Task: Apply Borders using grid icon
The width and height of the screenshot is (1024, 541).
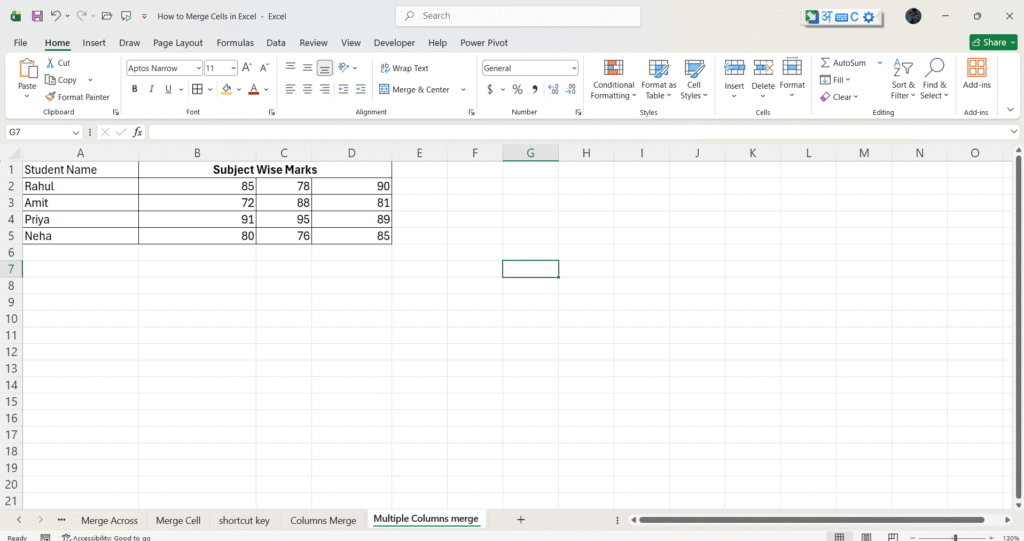Action: point(197,89)
